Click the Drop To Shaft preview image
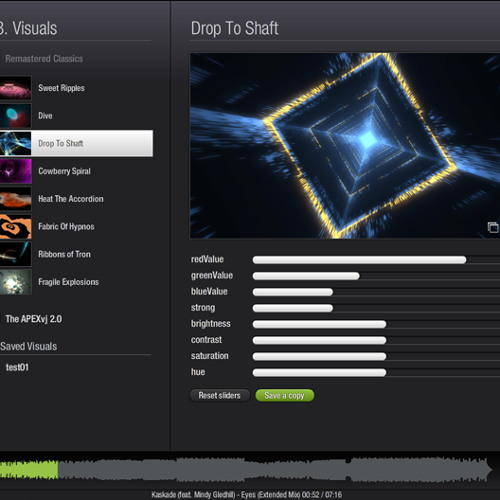The height and width of the screenshot is (500, 500). [345, 145]
